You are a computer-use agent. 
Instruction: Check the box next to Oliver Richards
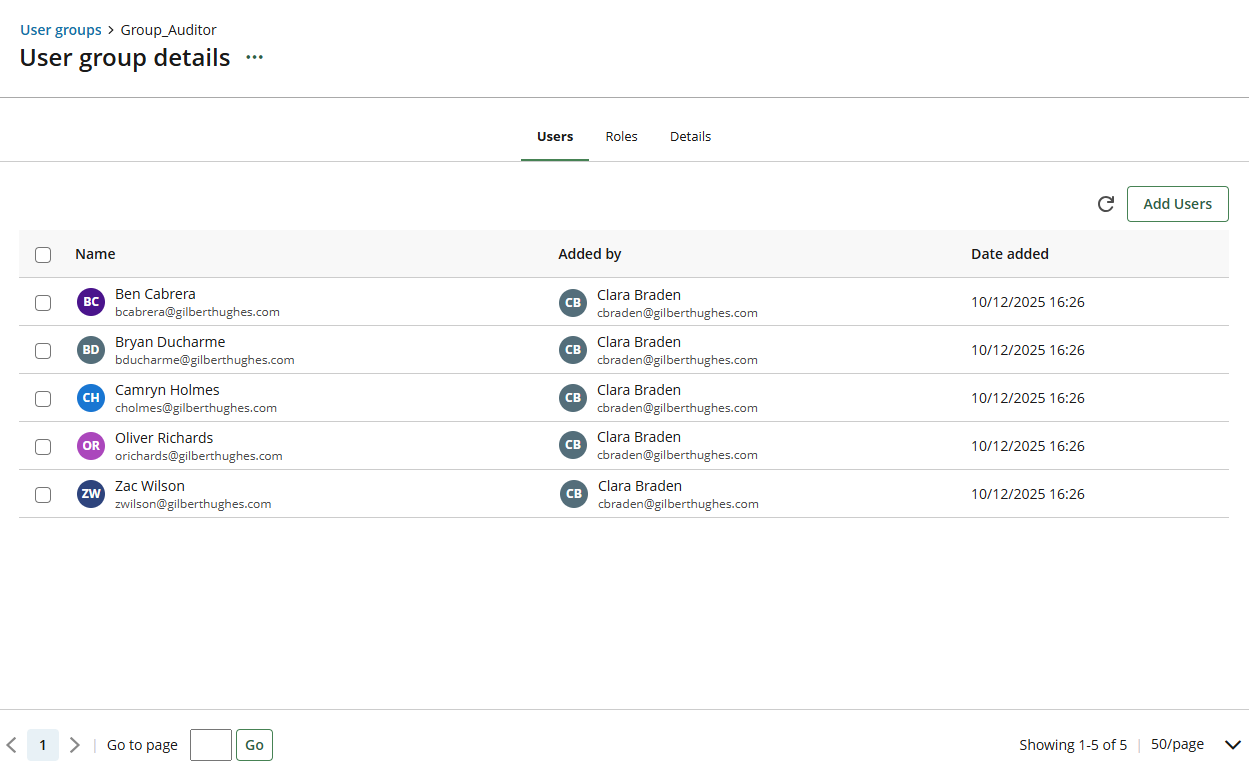[43, 447]
